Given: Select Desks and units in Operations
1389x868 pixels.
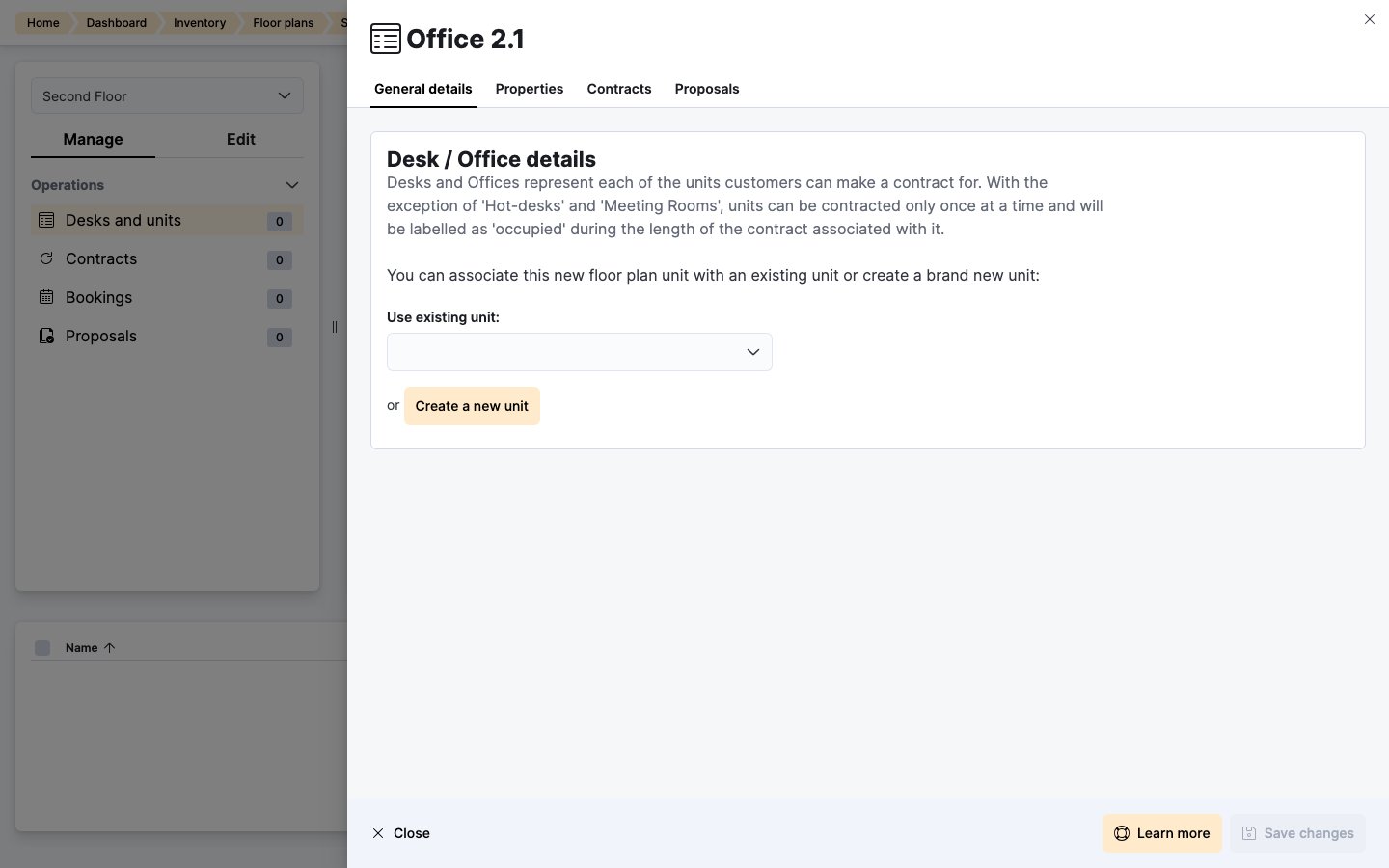Looking at the screenshot, I should 167,220.
